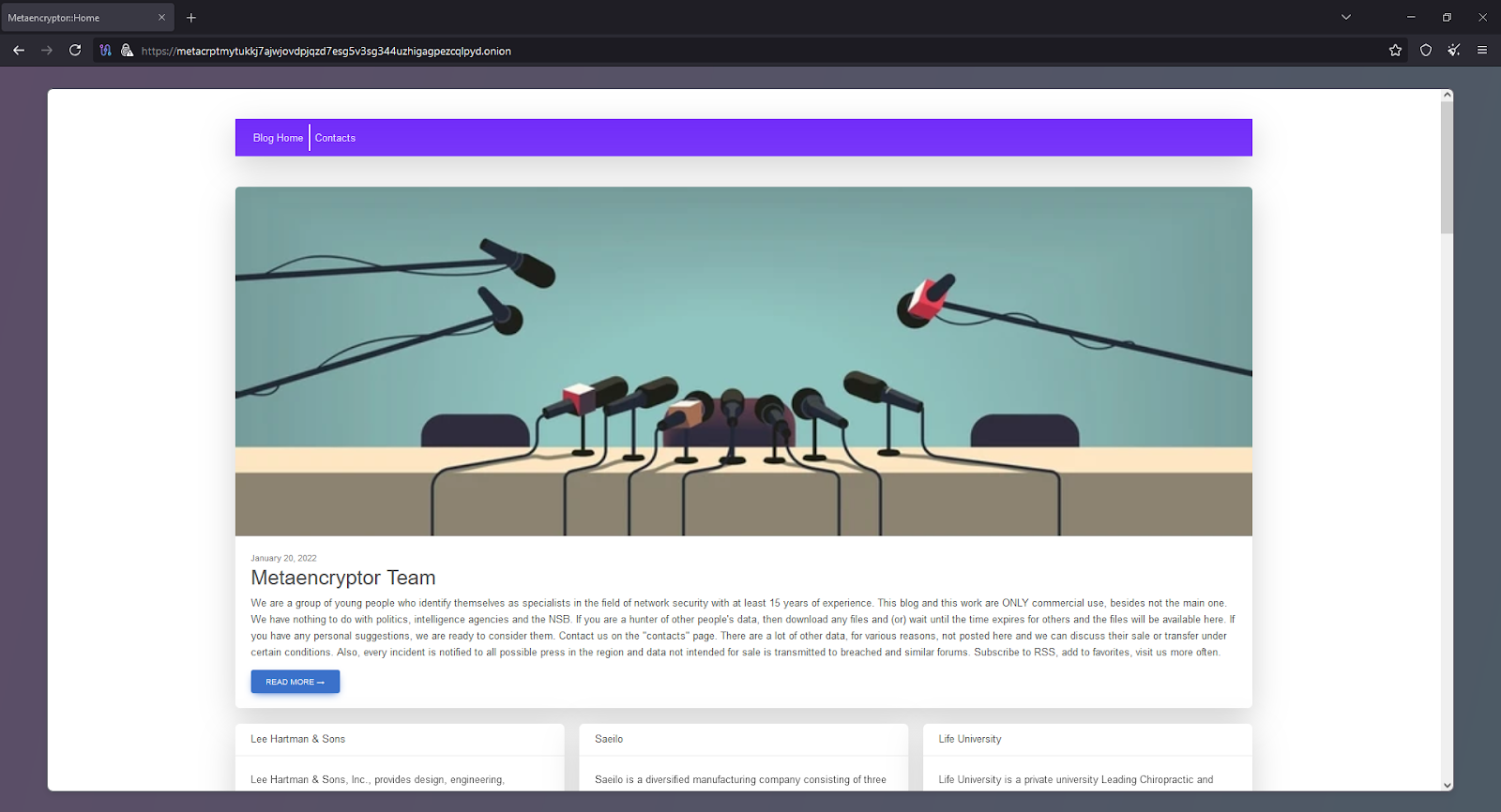
Task: Click the scrollbar down arrow
Action: click(1447, 785)
